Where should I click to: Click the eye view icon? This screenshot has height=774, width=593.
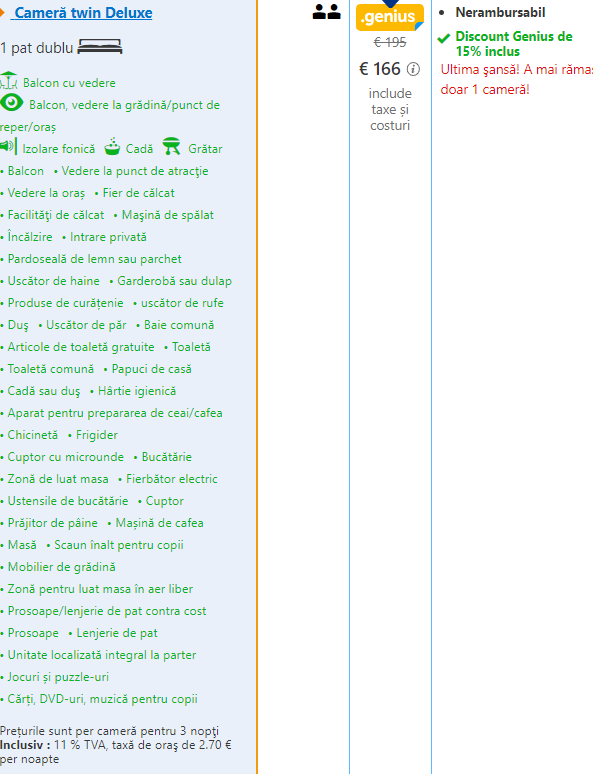(x=12, y=103)
